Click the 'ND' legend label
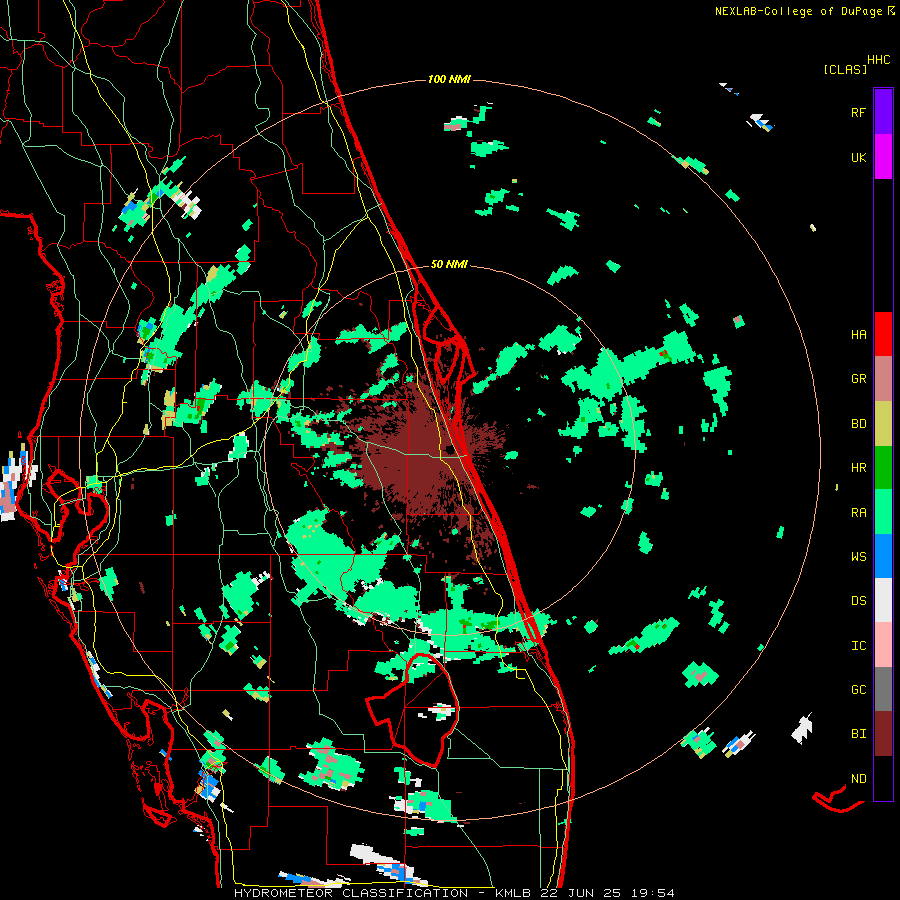 pyautogui.click(x=858, y=779)
